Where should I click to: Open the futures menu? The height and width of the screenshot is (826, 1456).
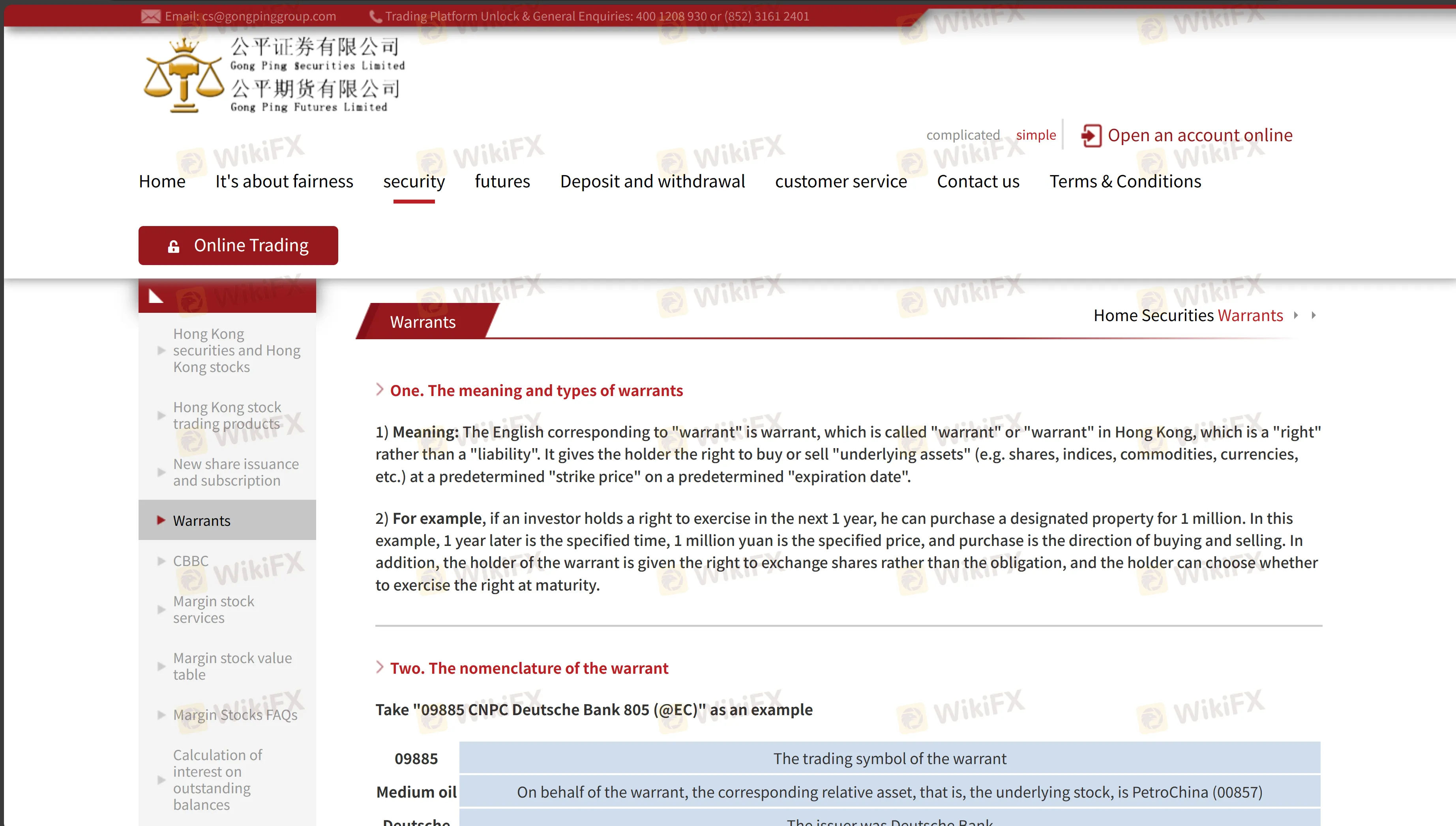pos(502,181)
